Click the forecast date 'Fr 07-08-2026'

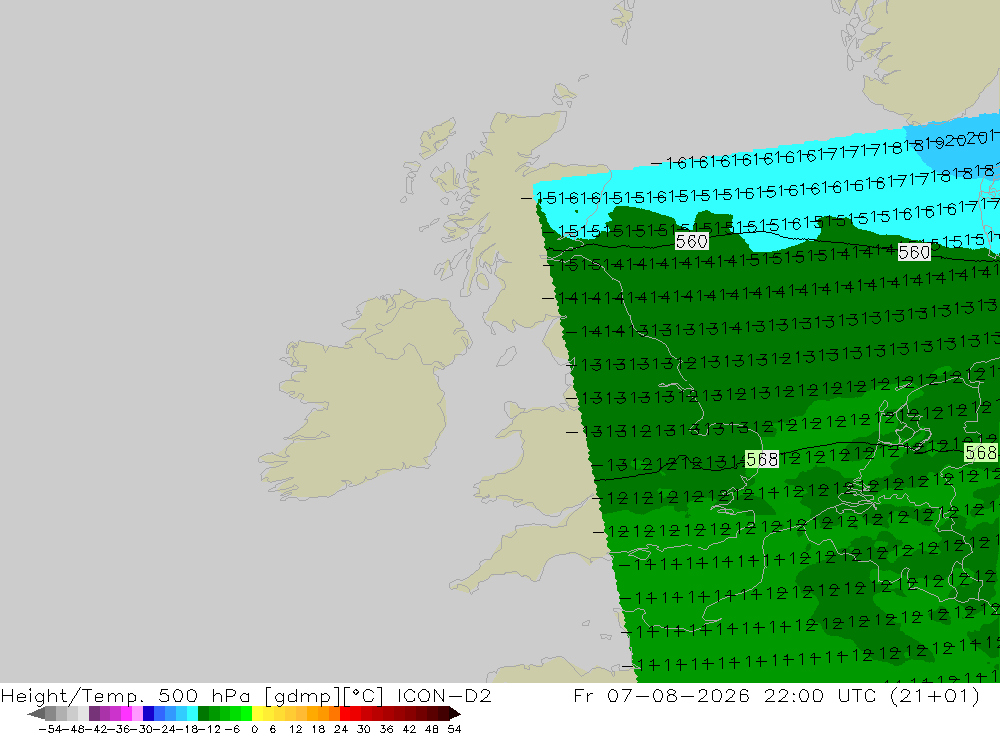[661, 696]
